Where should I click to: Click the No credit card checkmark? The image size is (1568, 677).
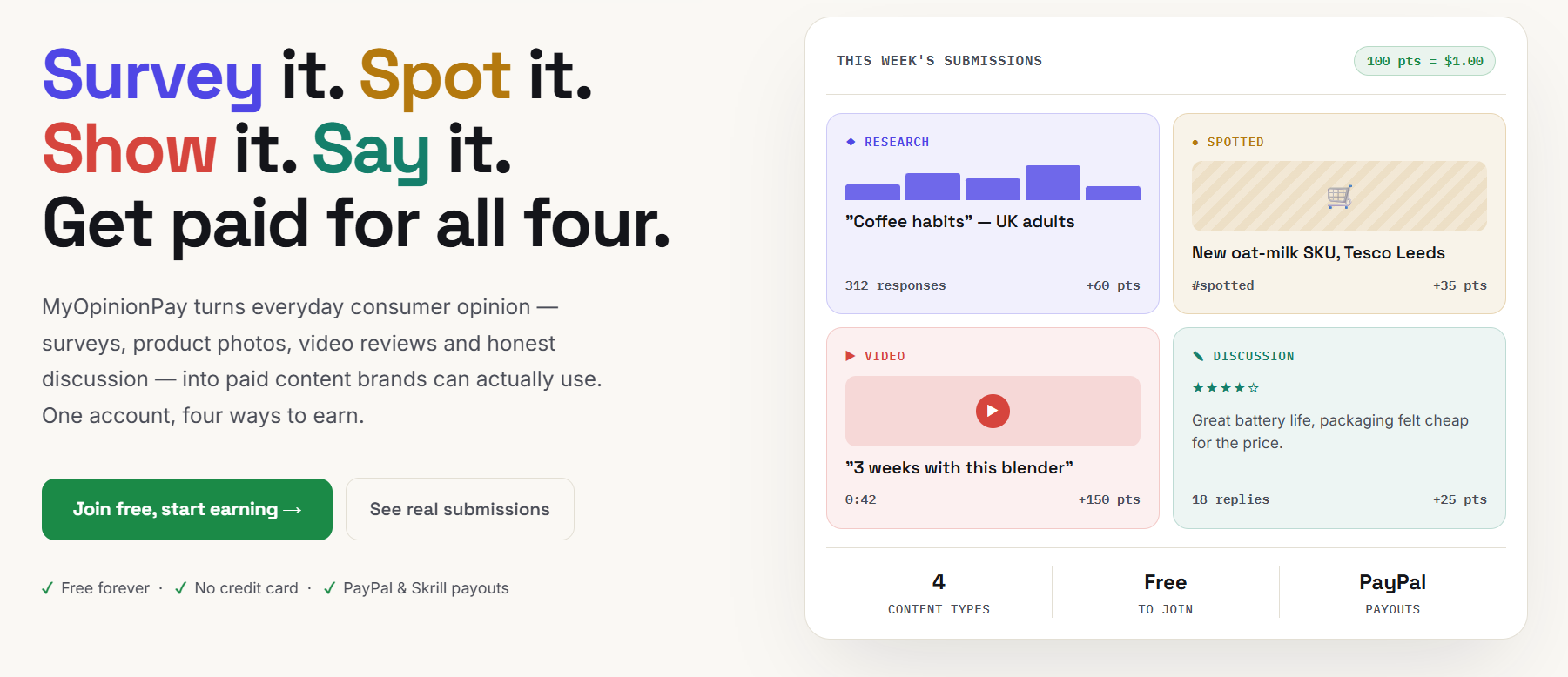(x=181, y=588)
